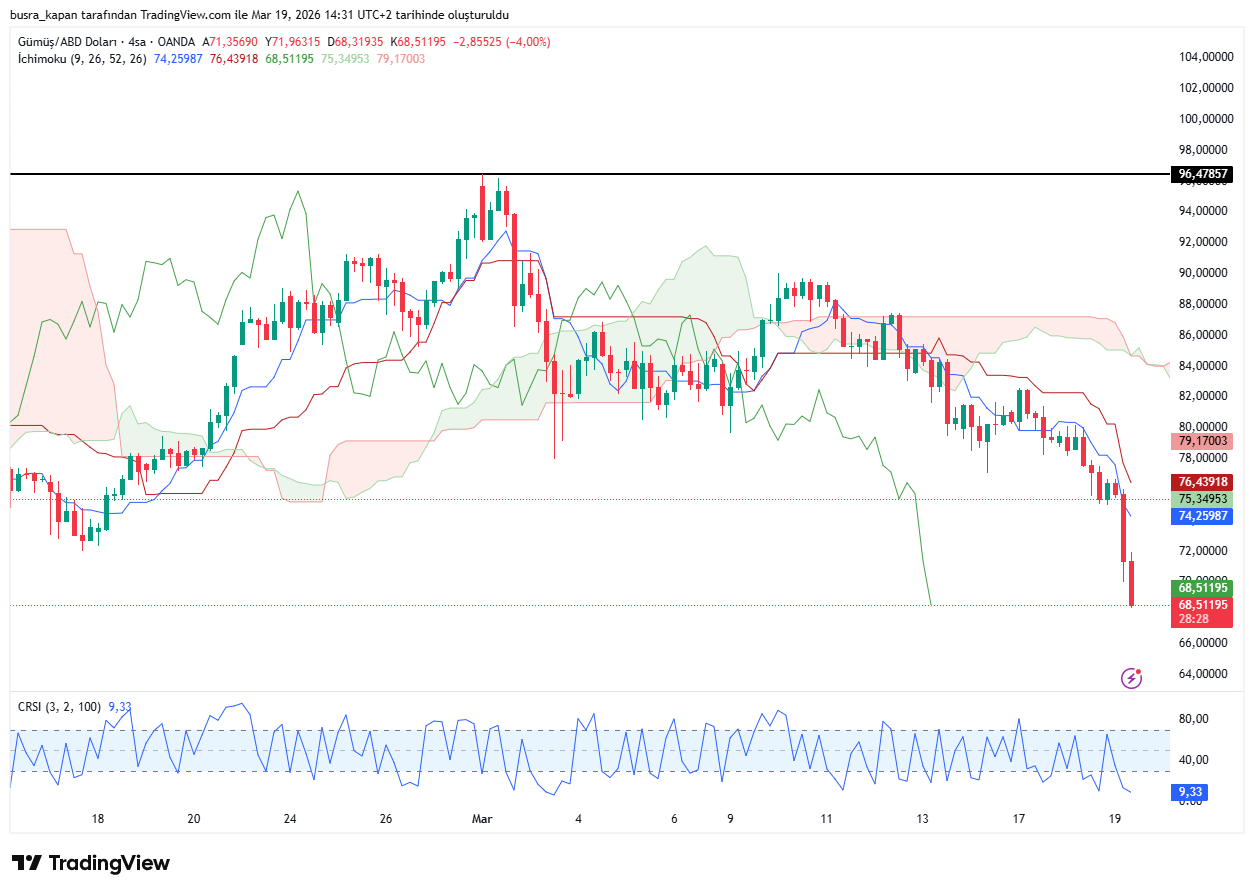Click the pink 79,17003 price axis label
Screen dimensions: 1254x893
[1202, 441]
